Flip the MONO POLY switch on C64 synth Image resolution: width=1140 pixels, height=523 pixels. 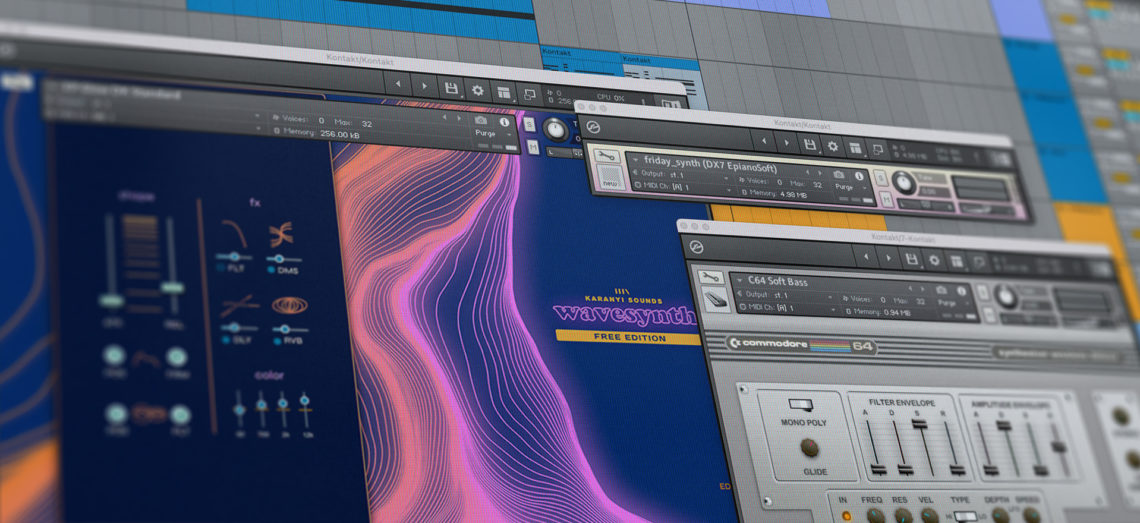[798, 404]
